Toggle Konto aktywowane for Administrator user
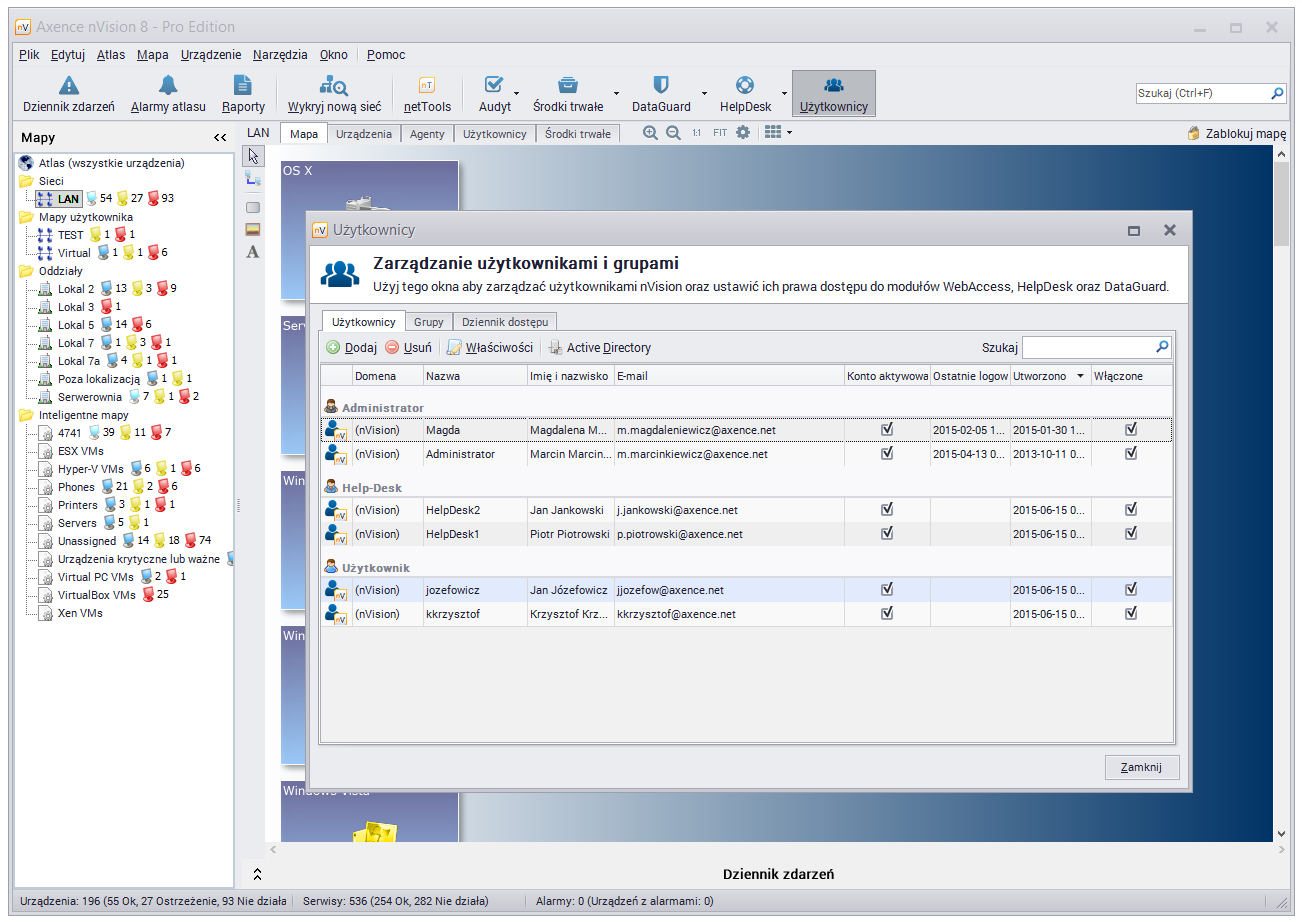Screen dimensions: 1302x922 (x=886, y=453)
